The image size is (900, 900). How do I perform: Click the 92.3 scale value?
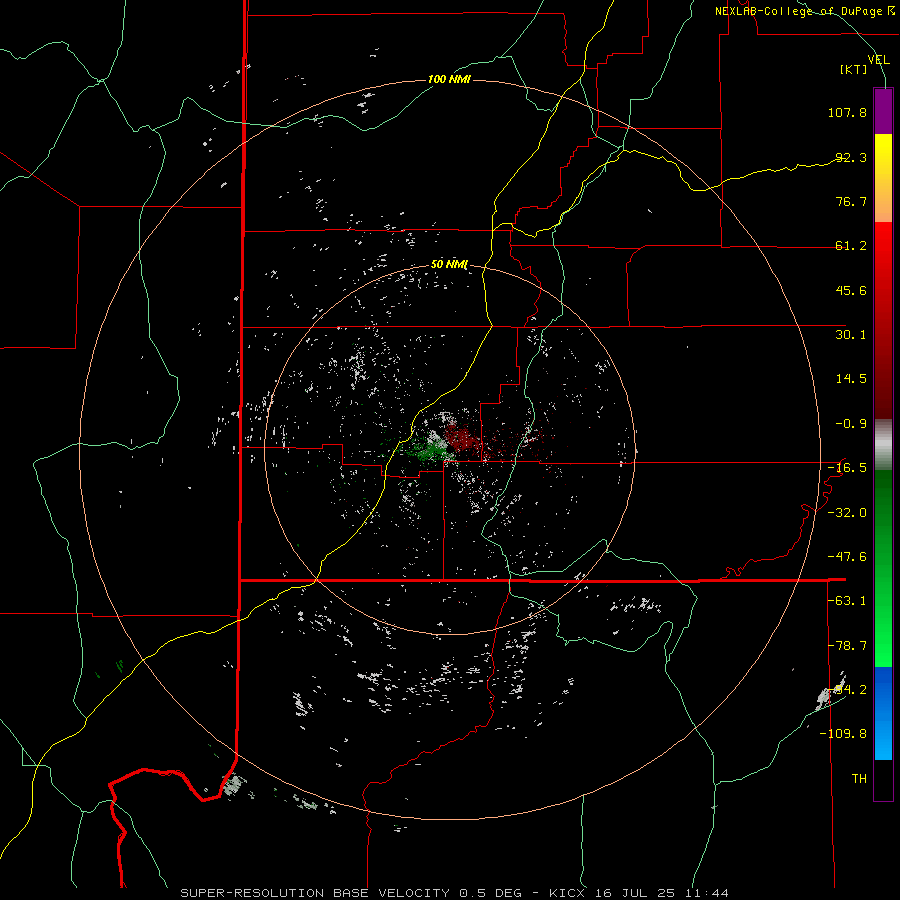pos(851,157)
